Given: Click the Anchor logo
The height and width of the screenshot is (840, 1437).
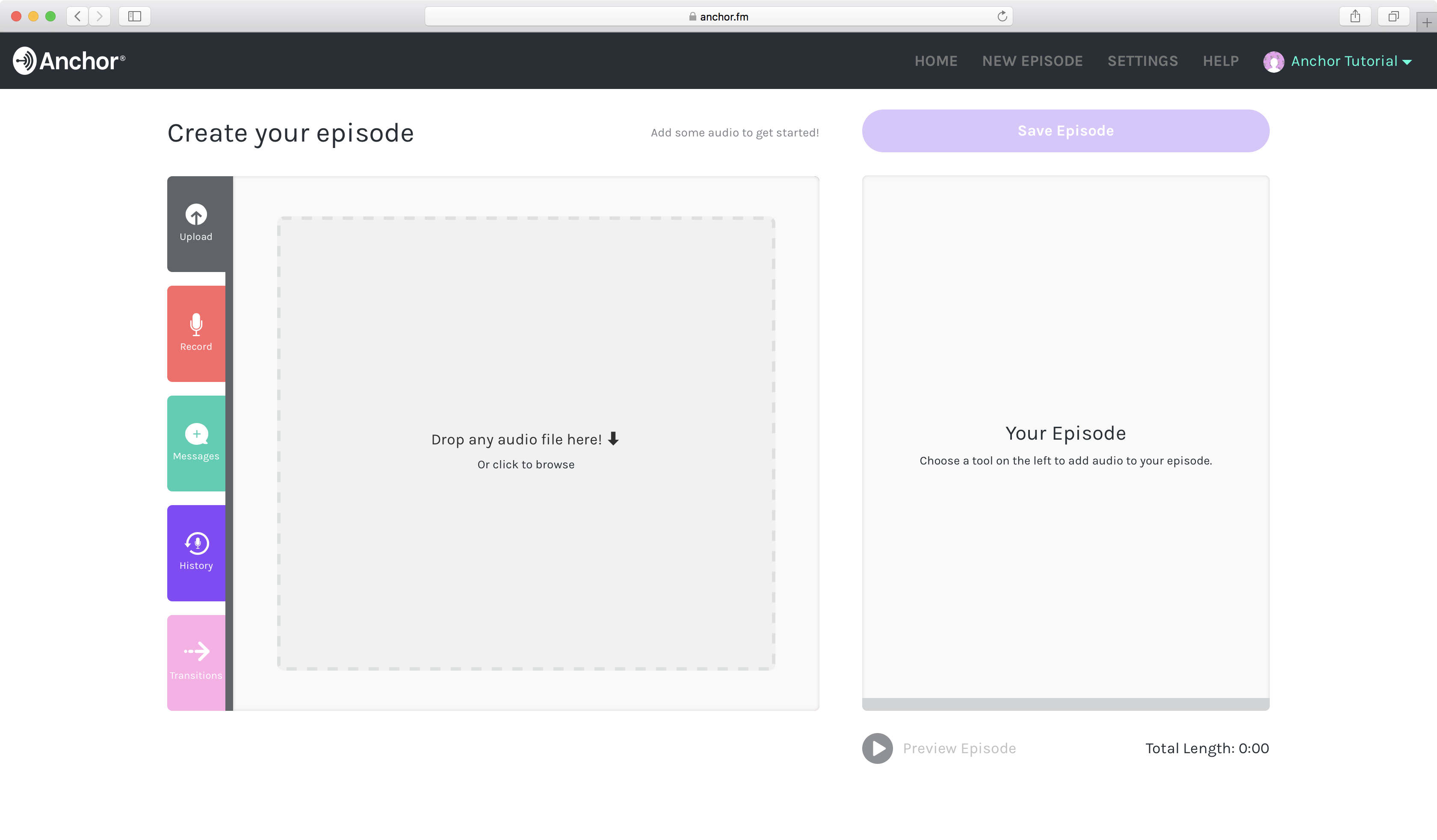Looking at the screenshot, I should [x=69, y=60].
